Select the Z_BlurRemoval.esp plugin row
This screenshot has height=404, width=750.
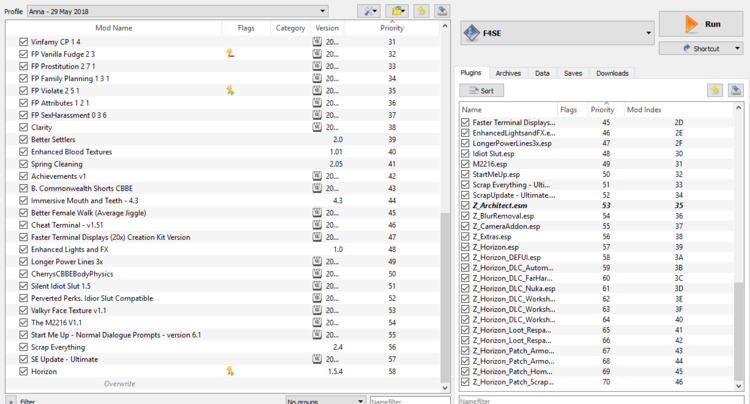tap(596, 216)
